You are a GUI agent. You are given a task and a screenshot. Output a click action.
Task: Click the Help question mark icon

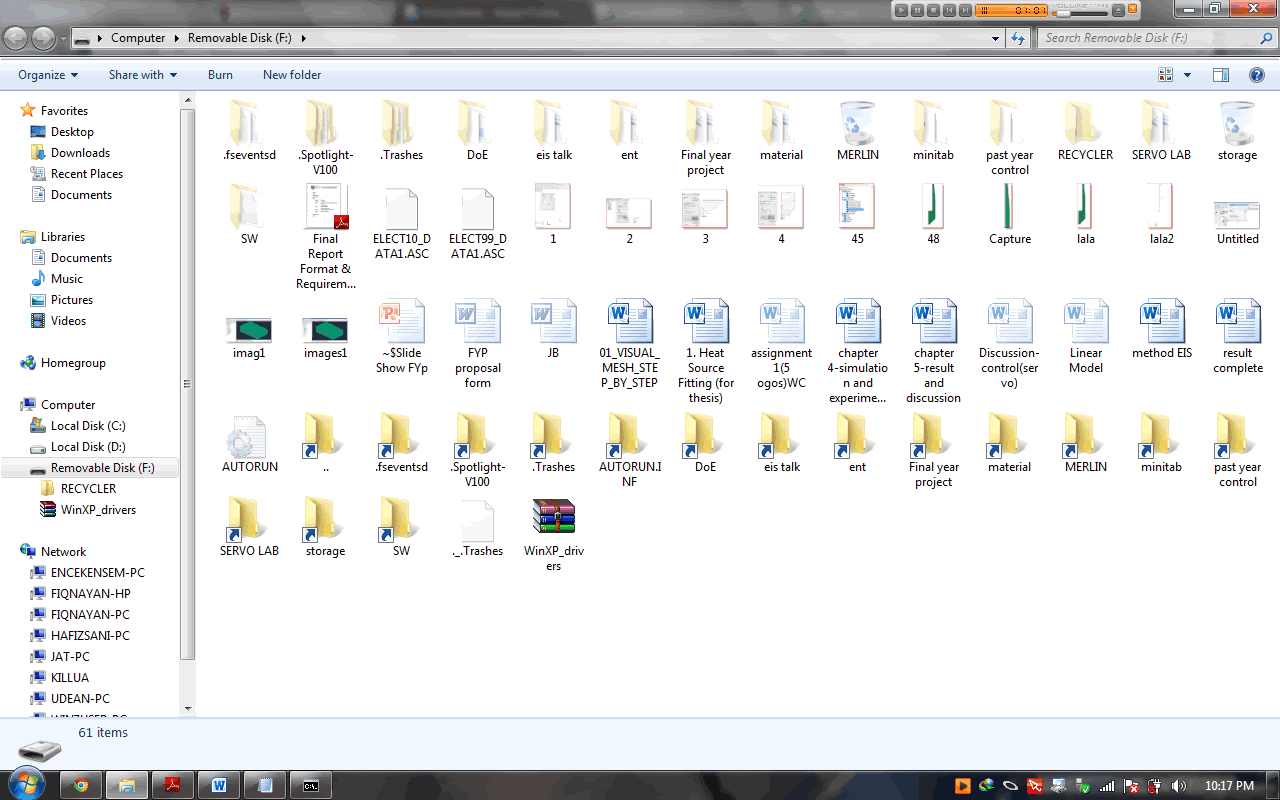[x=1257, y=75]
